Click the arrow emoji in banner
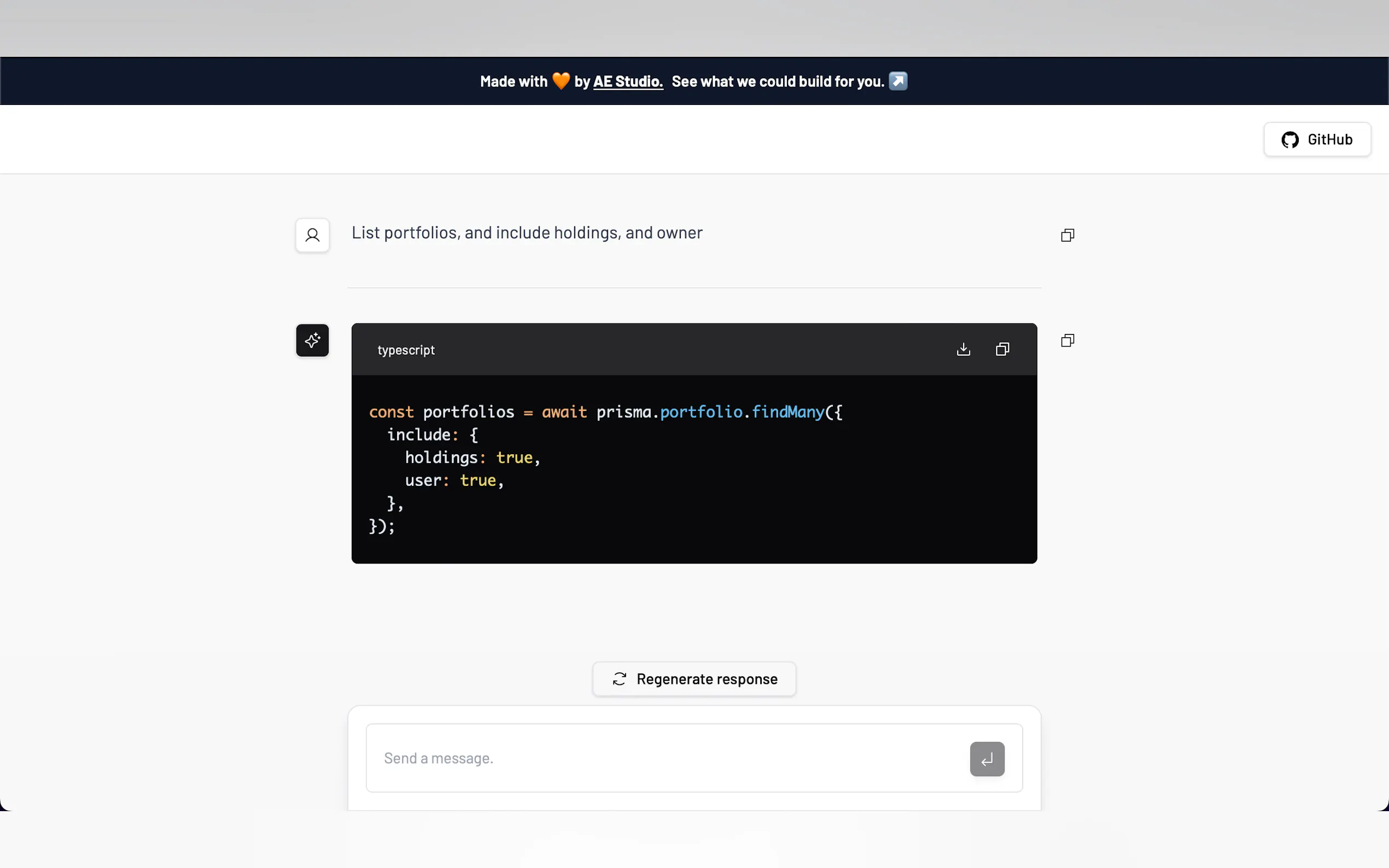Screen dimensions: 1389x868 898,81
